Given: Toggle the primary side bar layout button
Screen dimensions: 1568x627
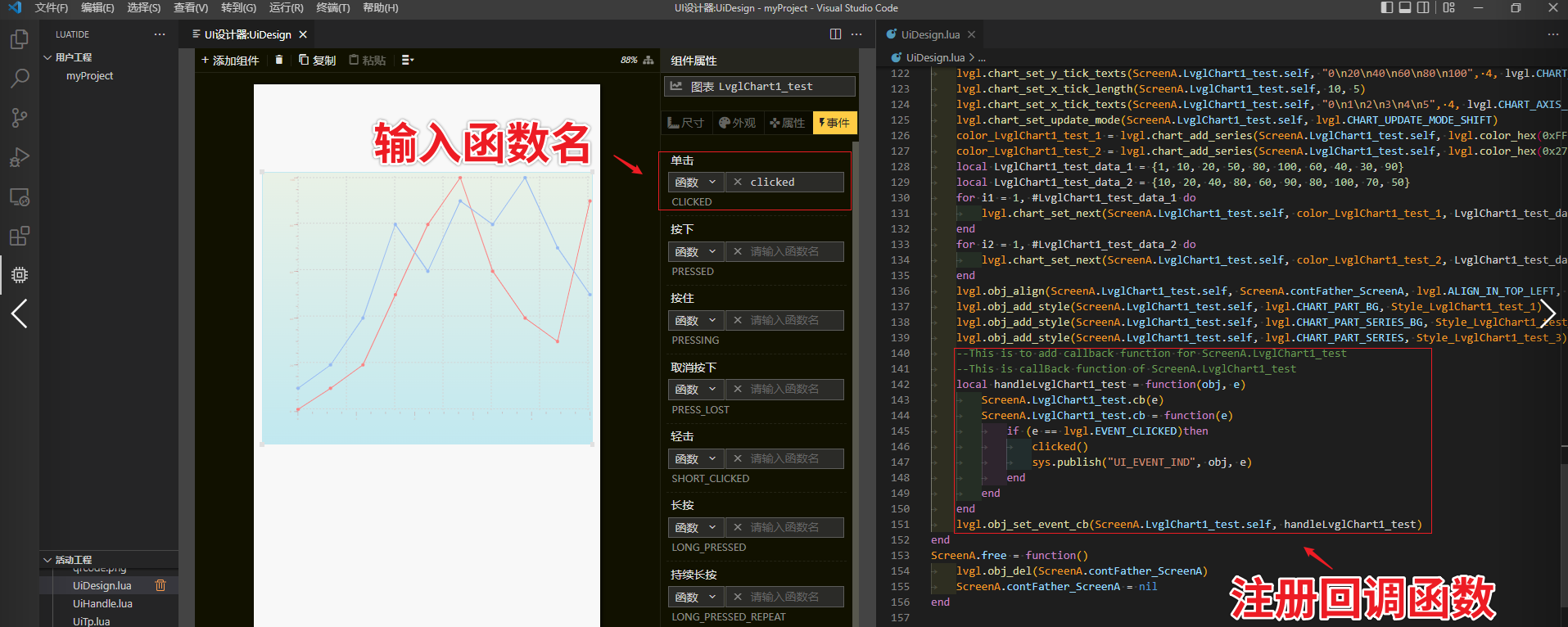Looking at the screenshot, I should point(1386,8).
